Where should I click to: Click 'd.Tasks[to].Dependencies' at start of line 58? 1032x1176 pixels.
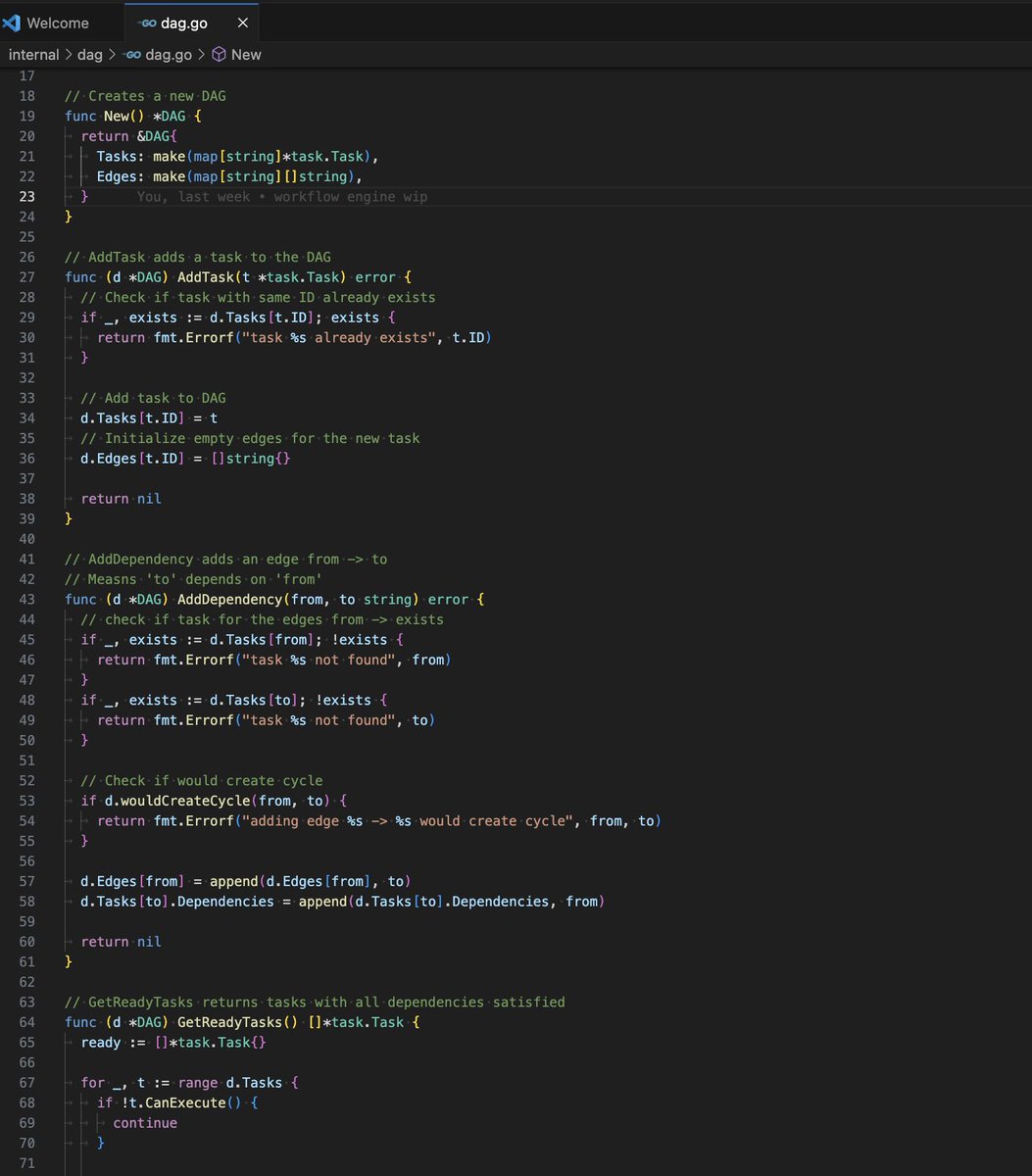click(177, 901)
